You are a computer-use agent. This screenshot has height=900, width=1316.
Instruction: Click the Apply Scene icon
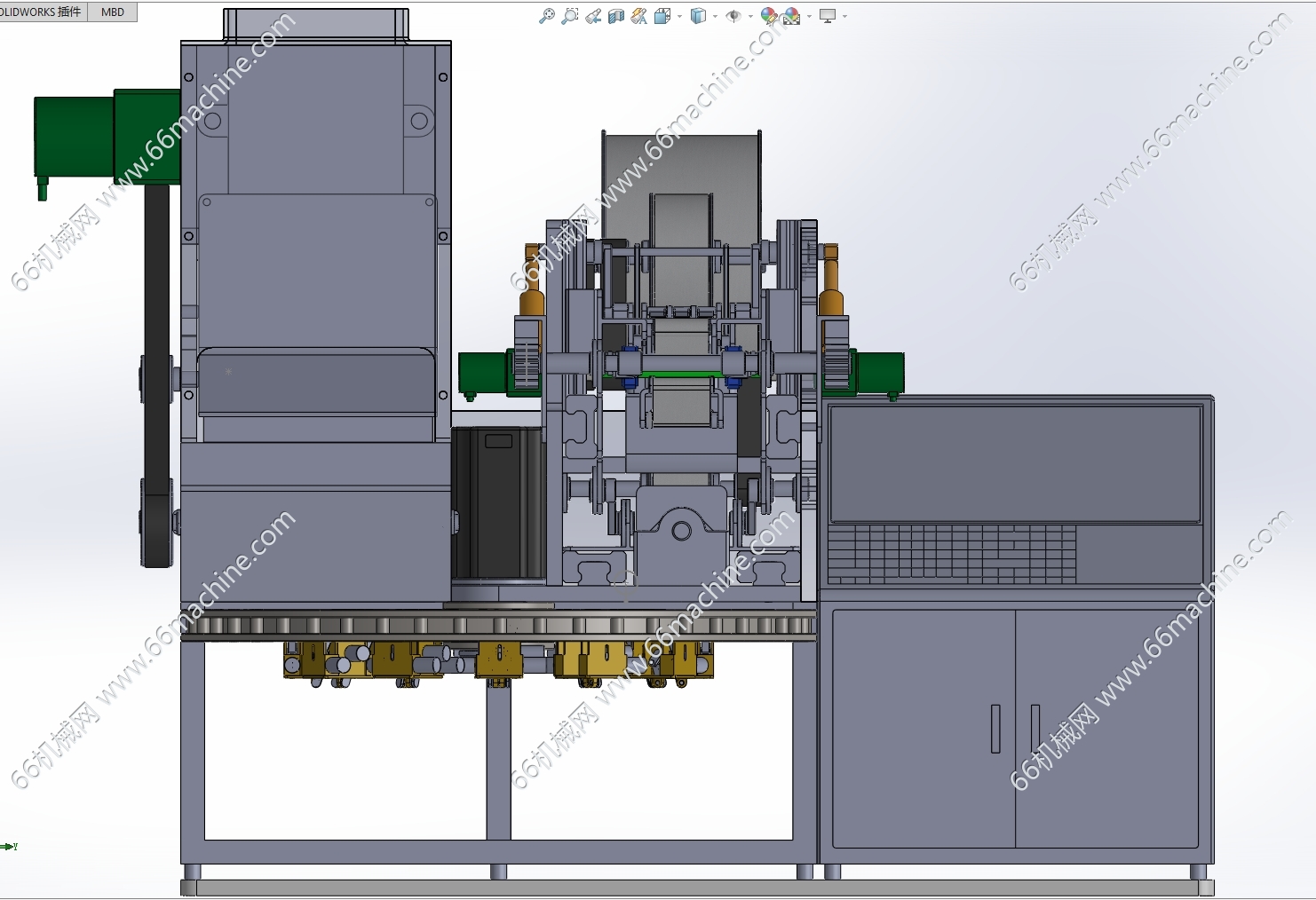coord(791,16)
